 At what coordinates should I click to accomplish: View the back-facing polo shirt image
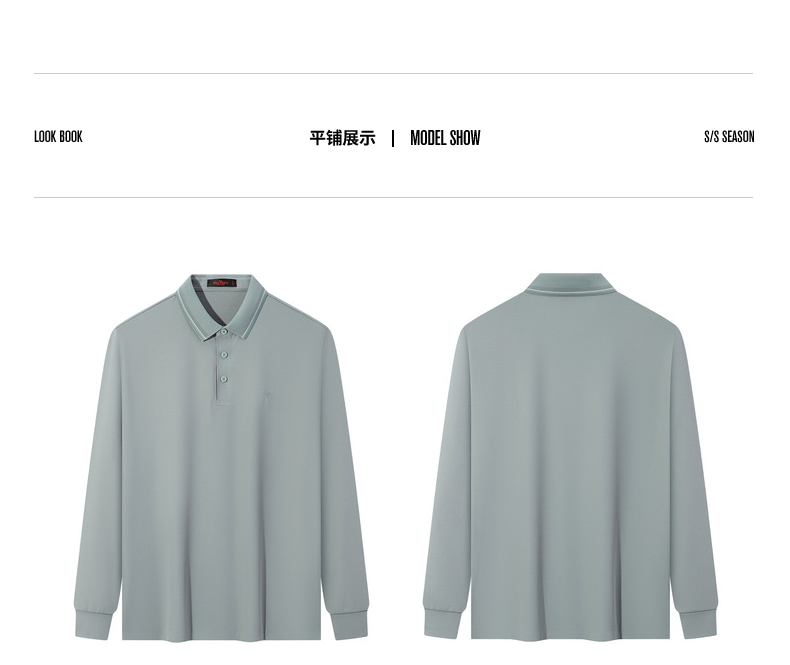[x=570, y=457]
